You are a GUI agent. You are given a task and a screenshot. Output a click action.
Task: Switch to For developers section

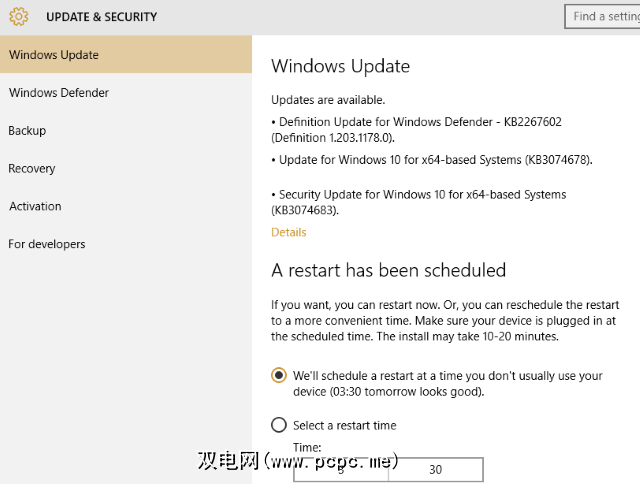(47, 244)
